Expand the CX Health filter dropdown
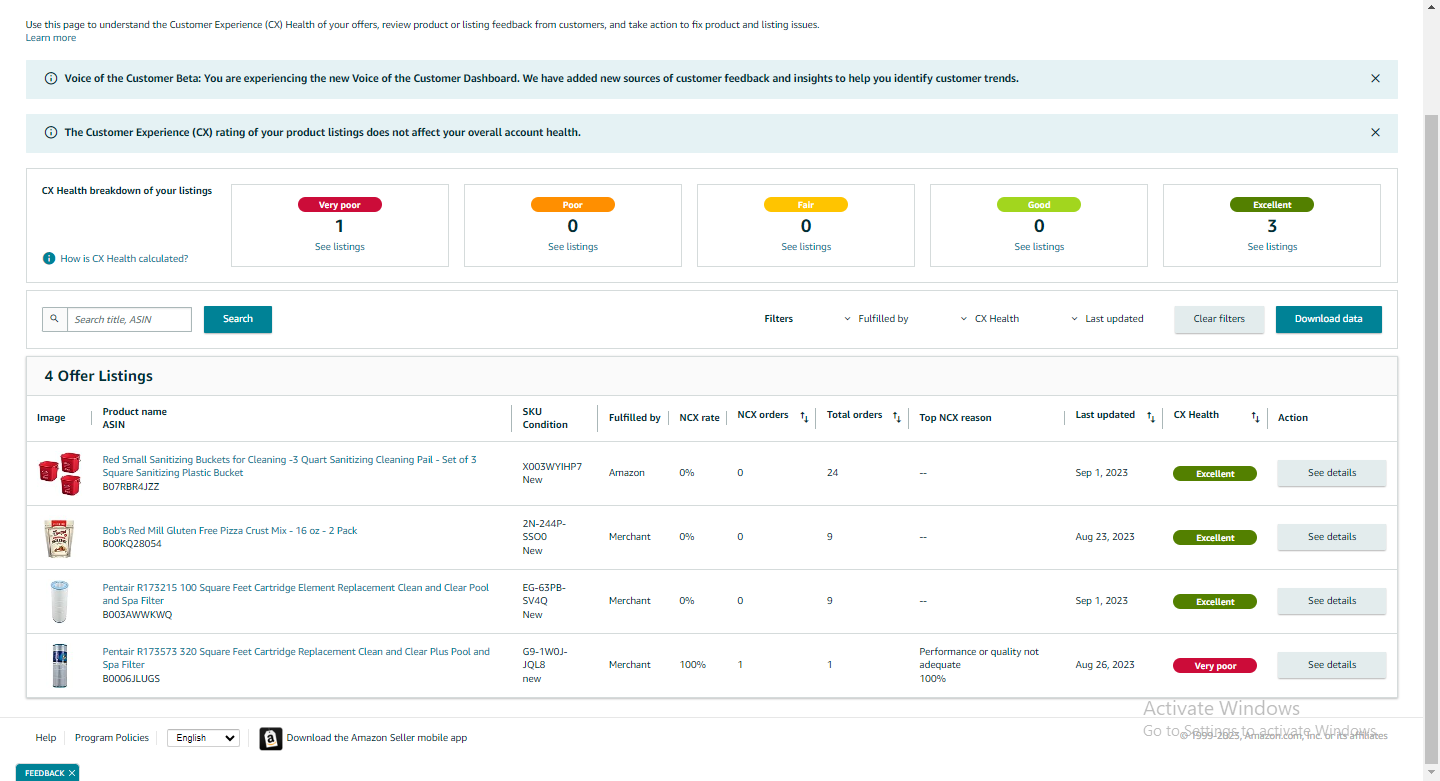This screenshot has width=1440, height=781. pos(990,319)
